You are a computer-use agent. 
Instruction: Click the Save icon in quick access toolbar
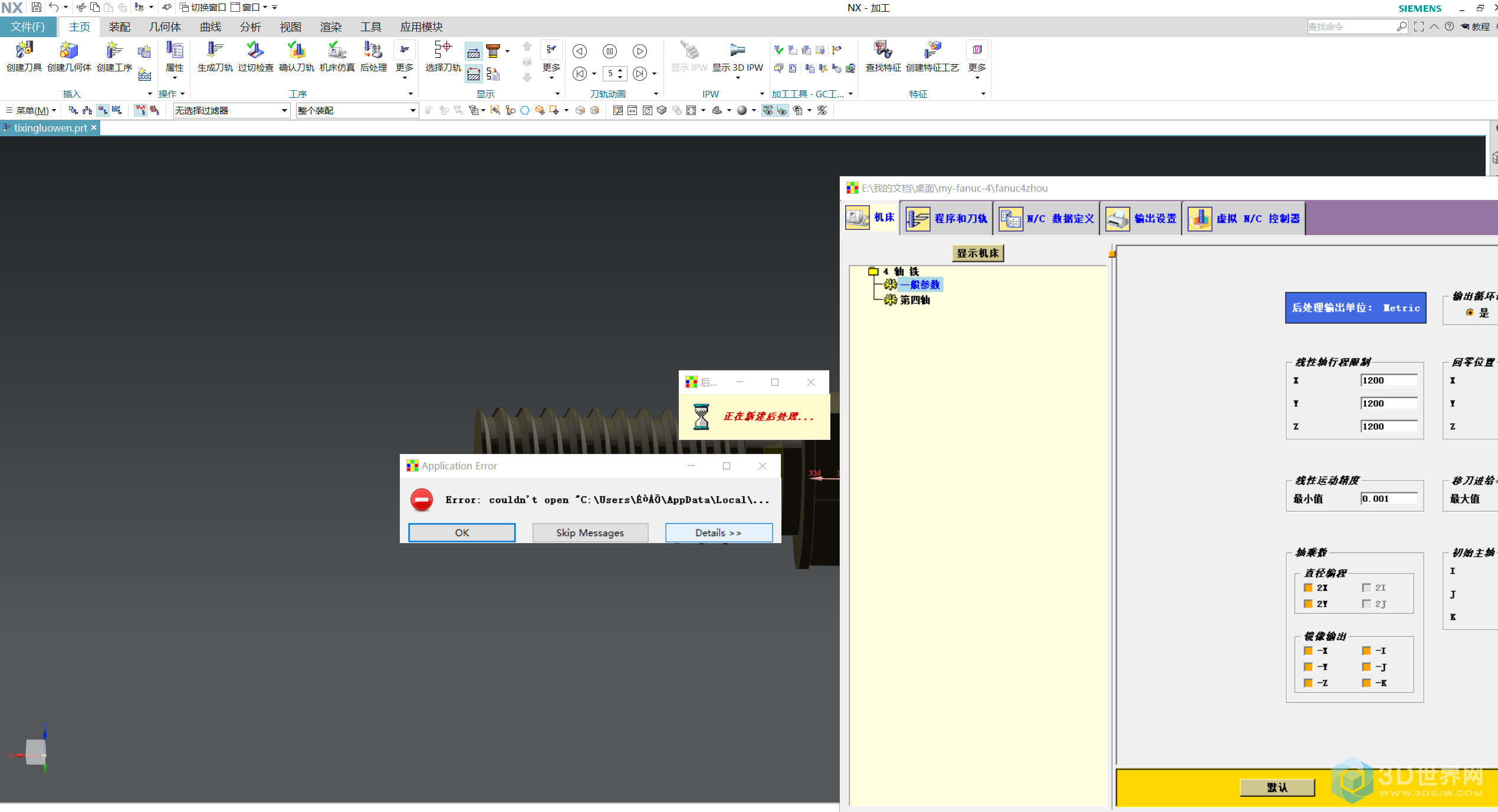click(37, 7)
